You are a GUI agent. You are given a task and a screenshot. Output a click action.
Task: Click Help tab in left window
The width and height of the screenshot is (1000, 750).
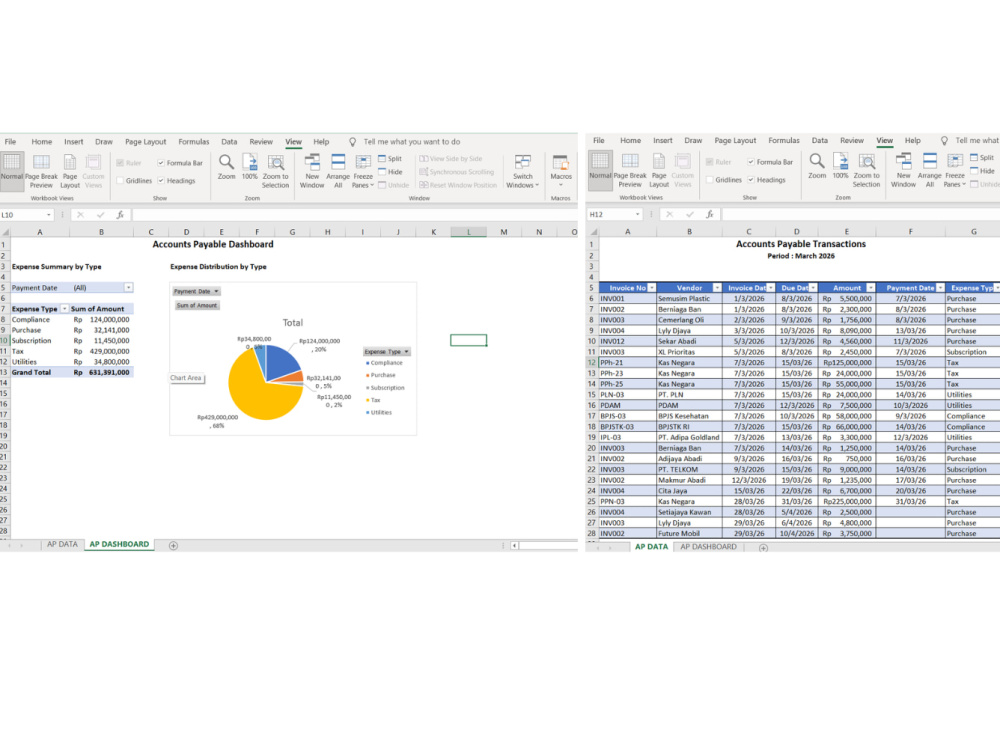[x=321, y=142]
